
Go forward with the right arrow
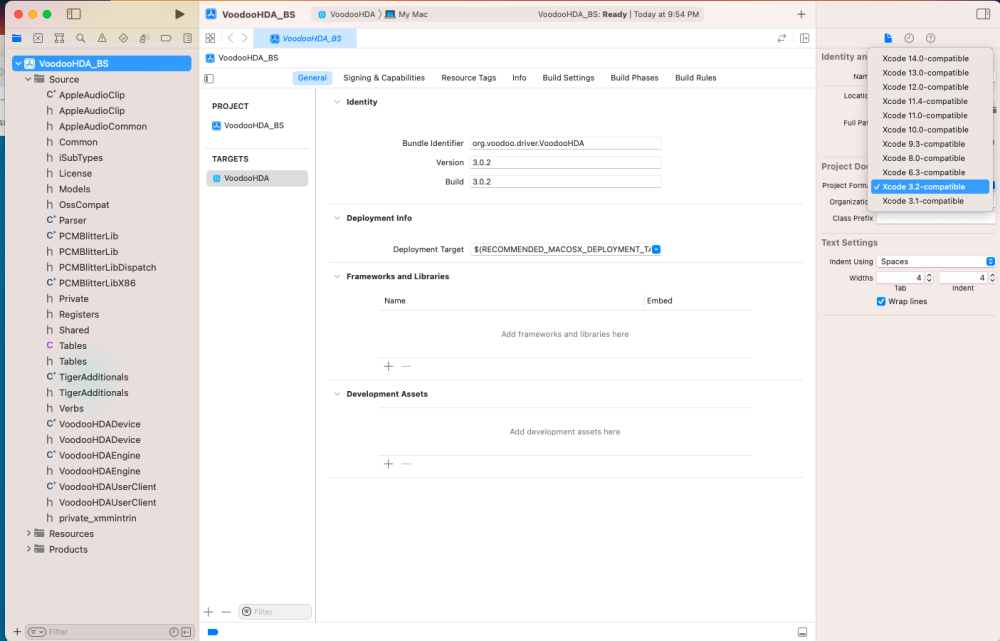coord(244,38)
